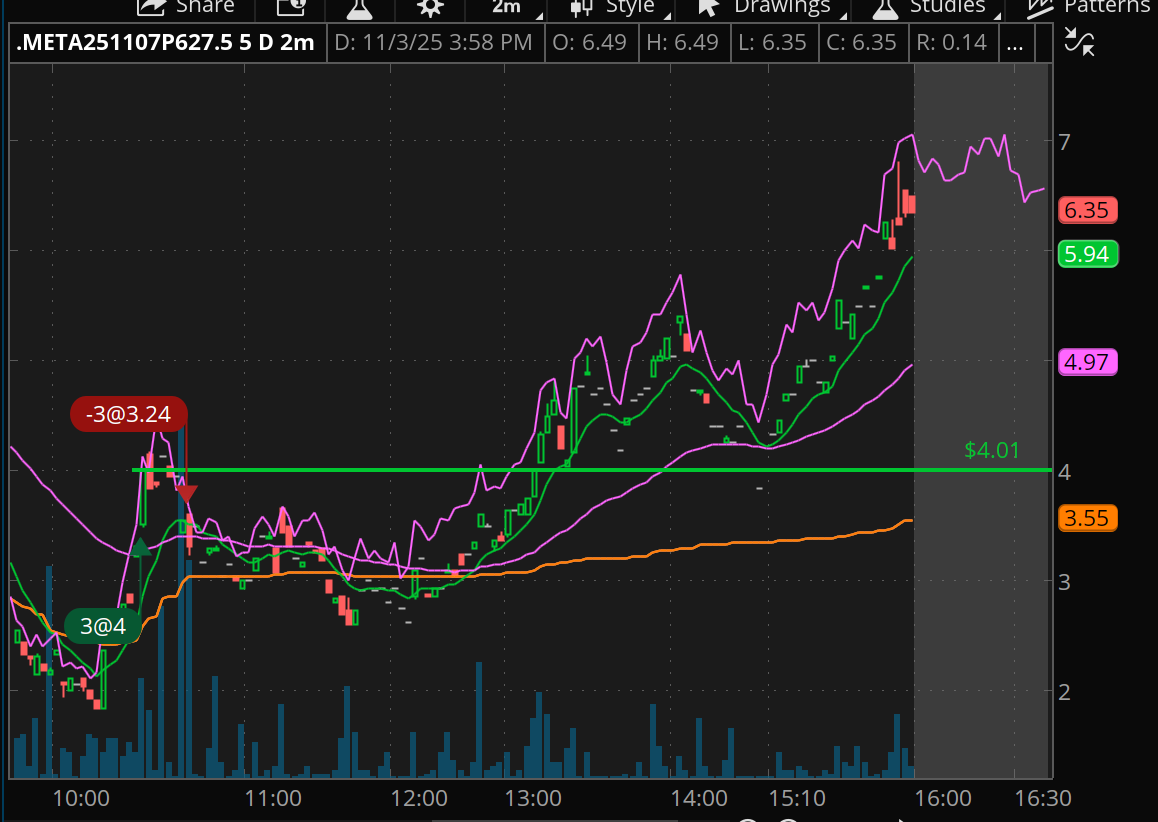The image size is (1158, 822).
Task: Click the 15:10 time axis label
Action: coord(797,798)
